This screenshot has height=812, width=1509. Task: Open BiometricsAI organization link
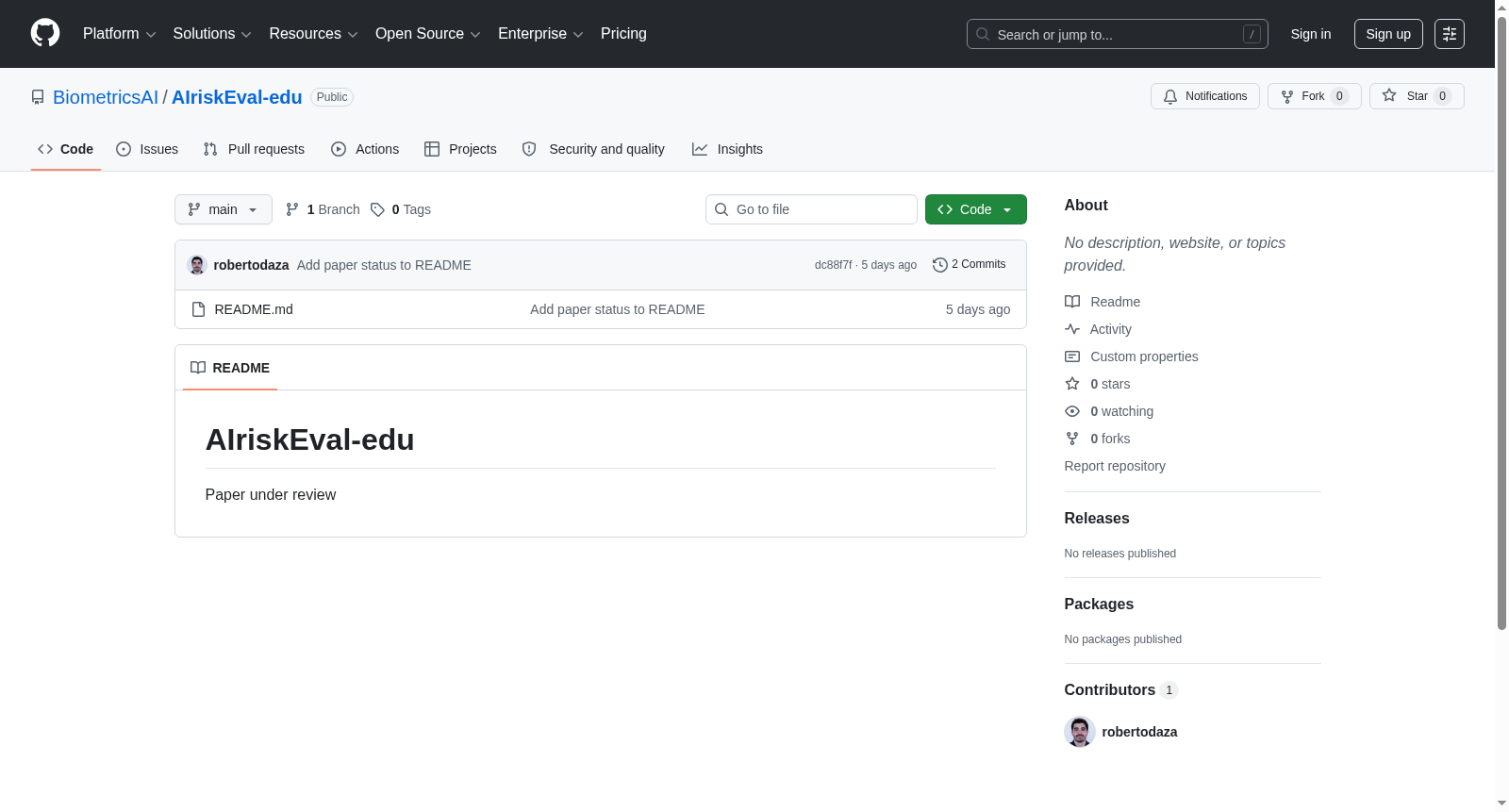click(x=106, y=97)
